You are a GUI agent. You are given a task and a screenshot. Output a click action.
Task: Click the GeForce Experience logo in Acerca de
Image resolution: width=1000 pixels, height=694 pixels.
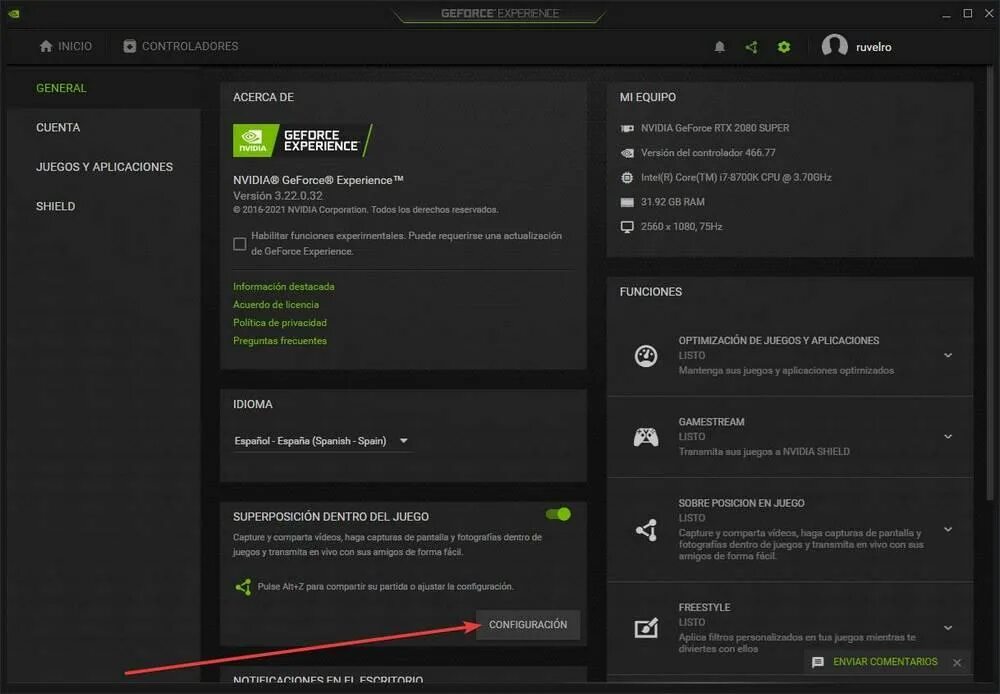pyautogui.click(x=303, y=140)
